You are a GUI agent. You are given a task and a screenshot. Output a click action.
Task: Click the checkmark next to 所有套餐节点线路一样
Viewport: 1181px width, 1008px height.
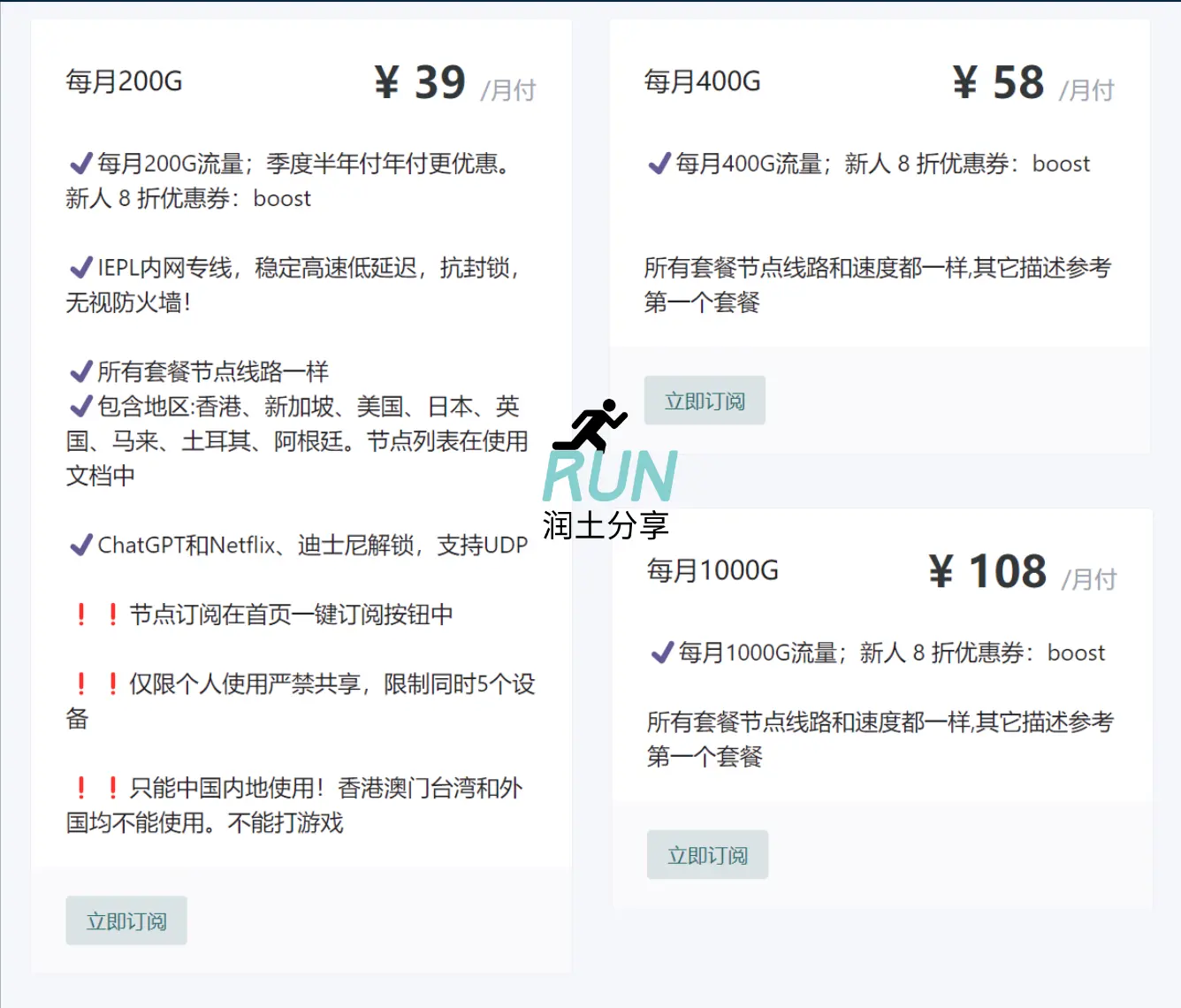tap(79, 370)
